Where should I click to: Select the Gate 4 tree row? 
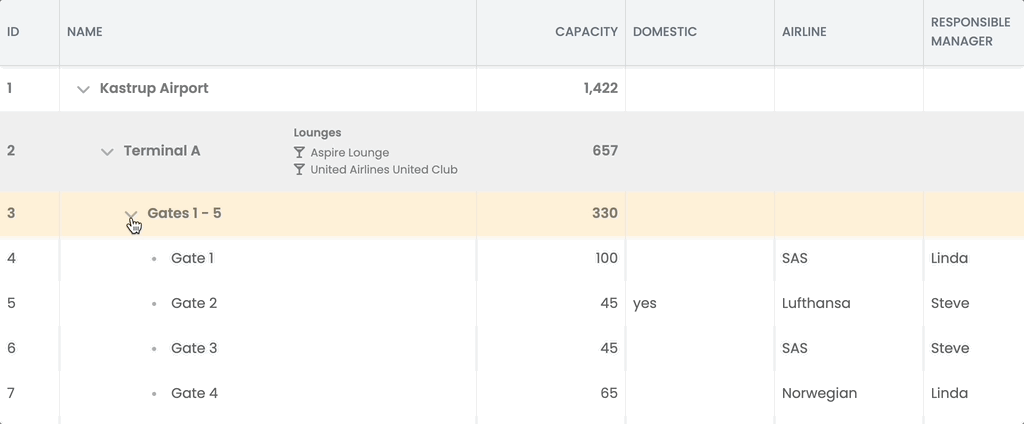tap(512, 393)
